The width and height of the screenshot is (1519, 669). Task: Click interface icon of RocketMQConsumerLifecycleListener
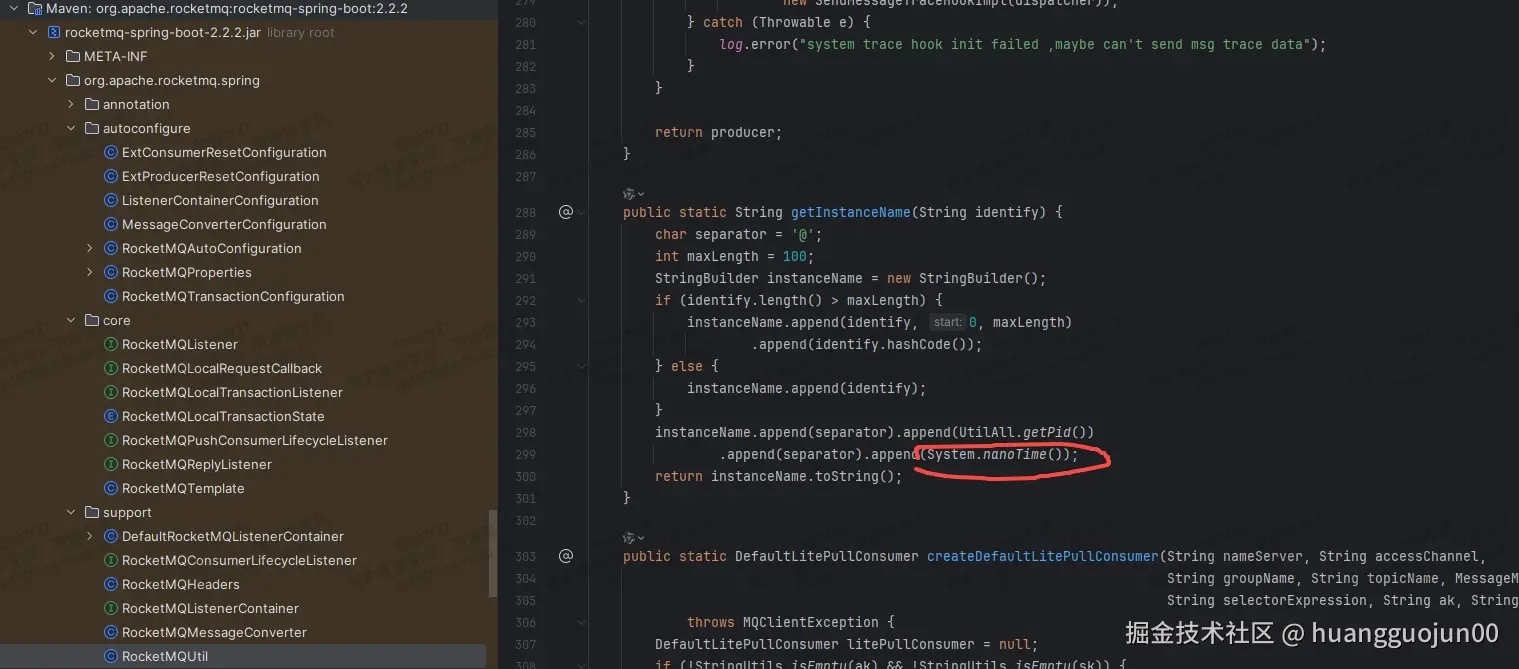[x=111, y=560]
